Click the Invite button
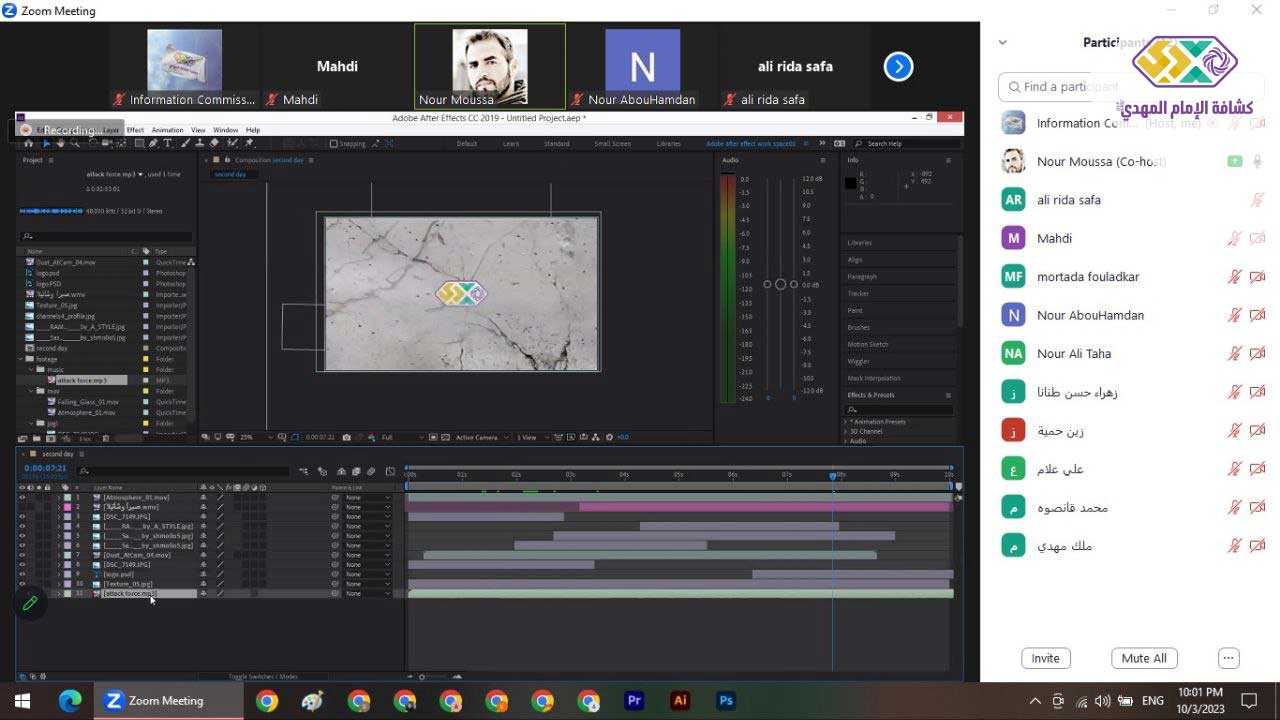 (x=1045, y=658)
